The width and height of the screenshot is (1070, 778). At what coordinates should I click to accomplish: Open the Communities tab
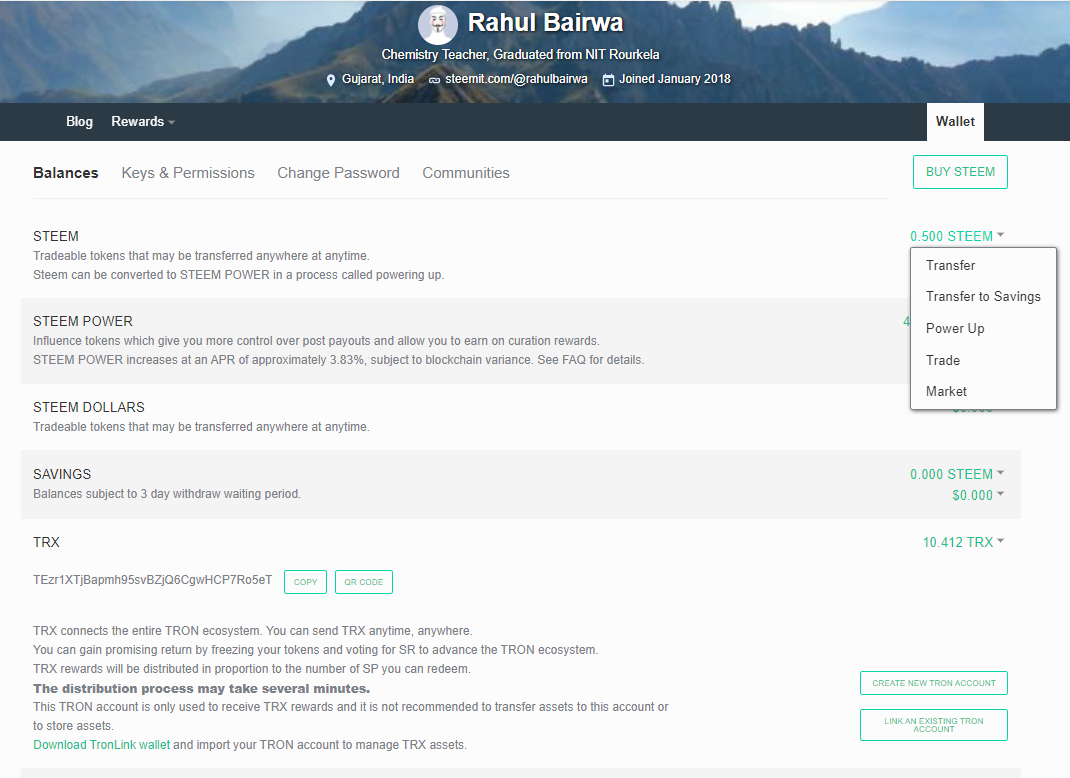pyautogui.click(x=465, y=173)
